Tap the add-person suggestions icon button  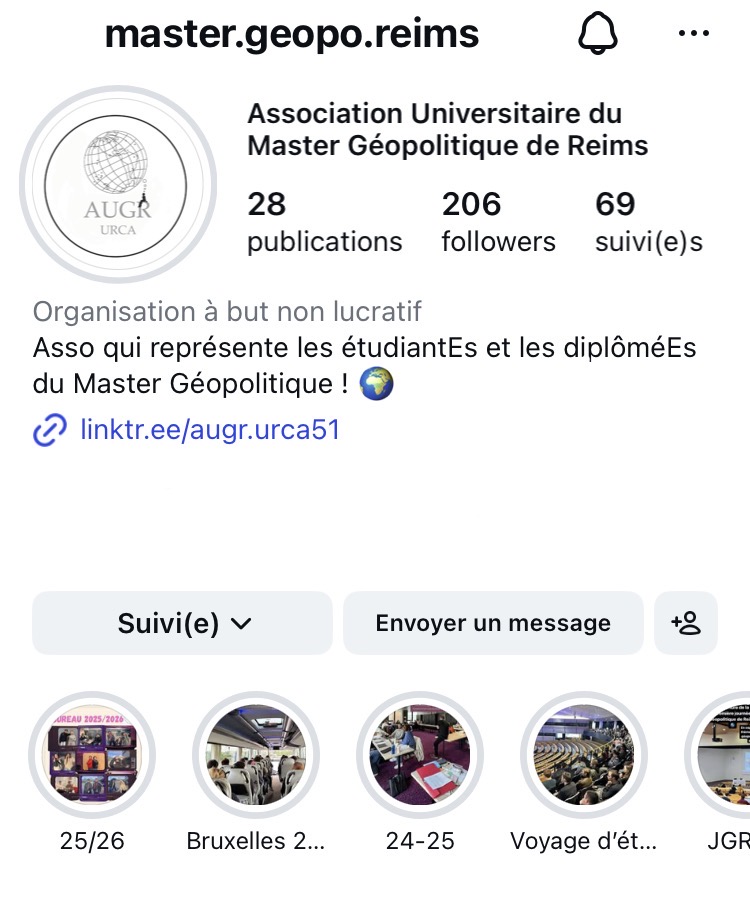(686, 623)
